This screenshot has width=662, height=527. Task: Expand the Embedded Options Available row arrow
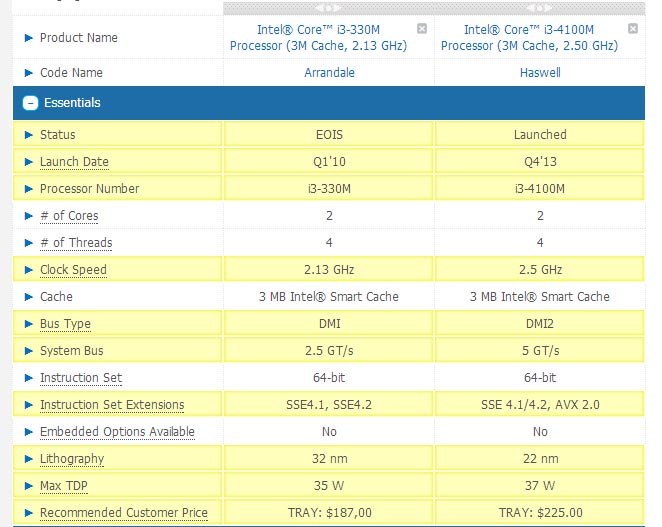point(29,432)
